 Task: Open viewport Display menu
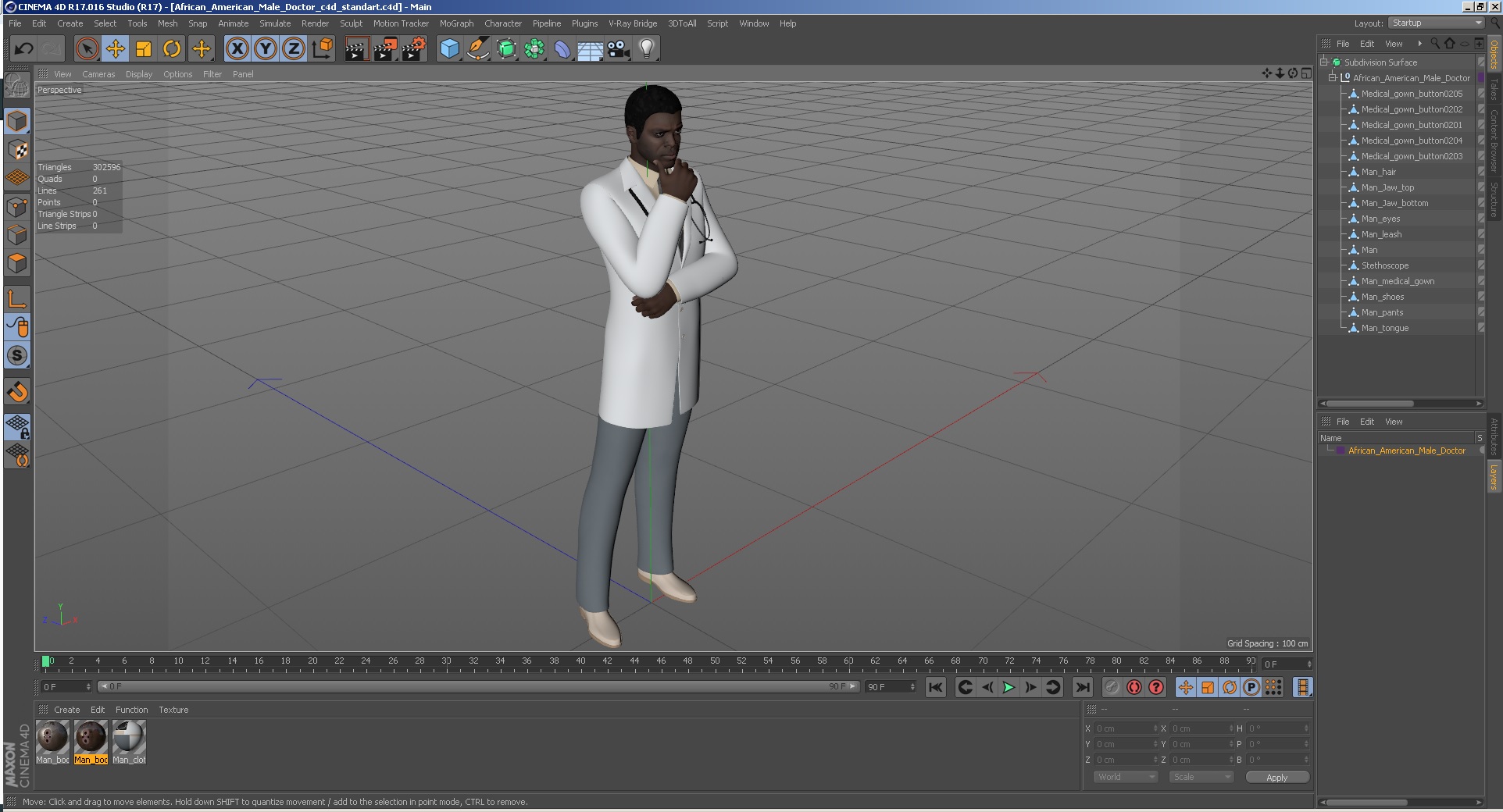(139, 74)
